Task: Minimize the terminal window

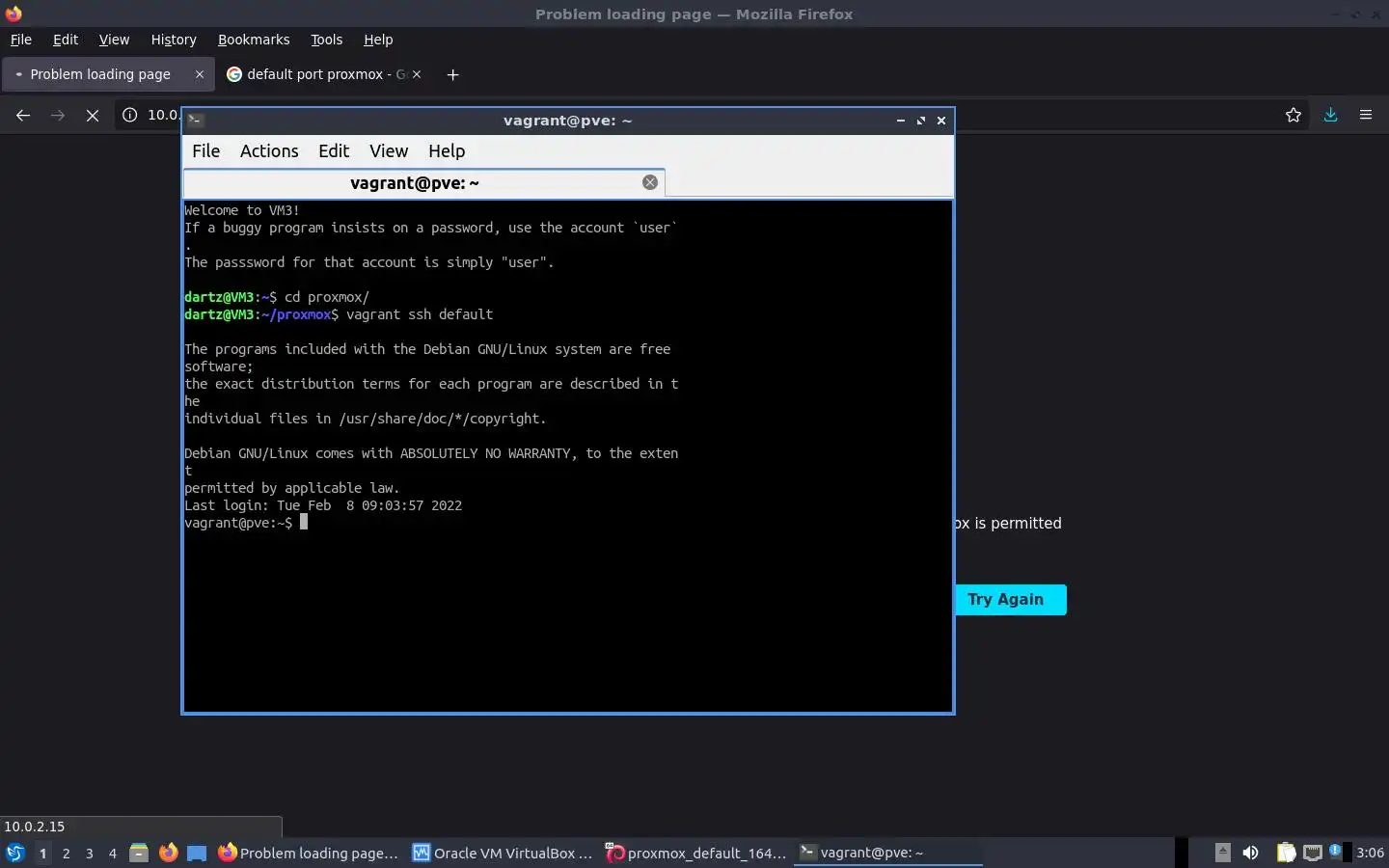Action: 900,121
